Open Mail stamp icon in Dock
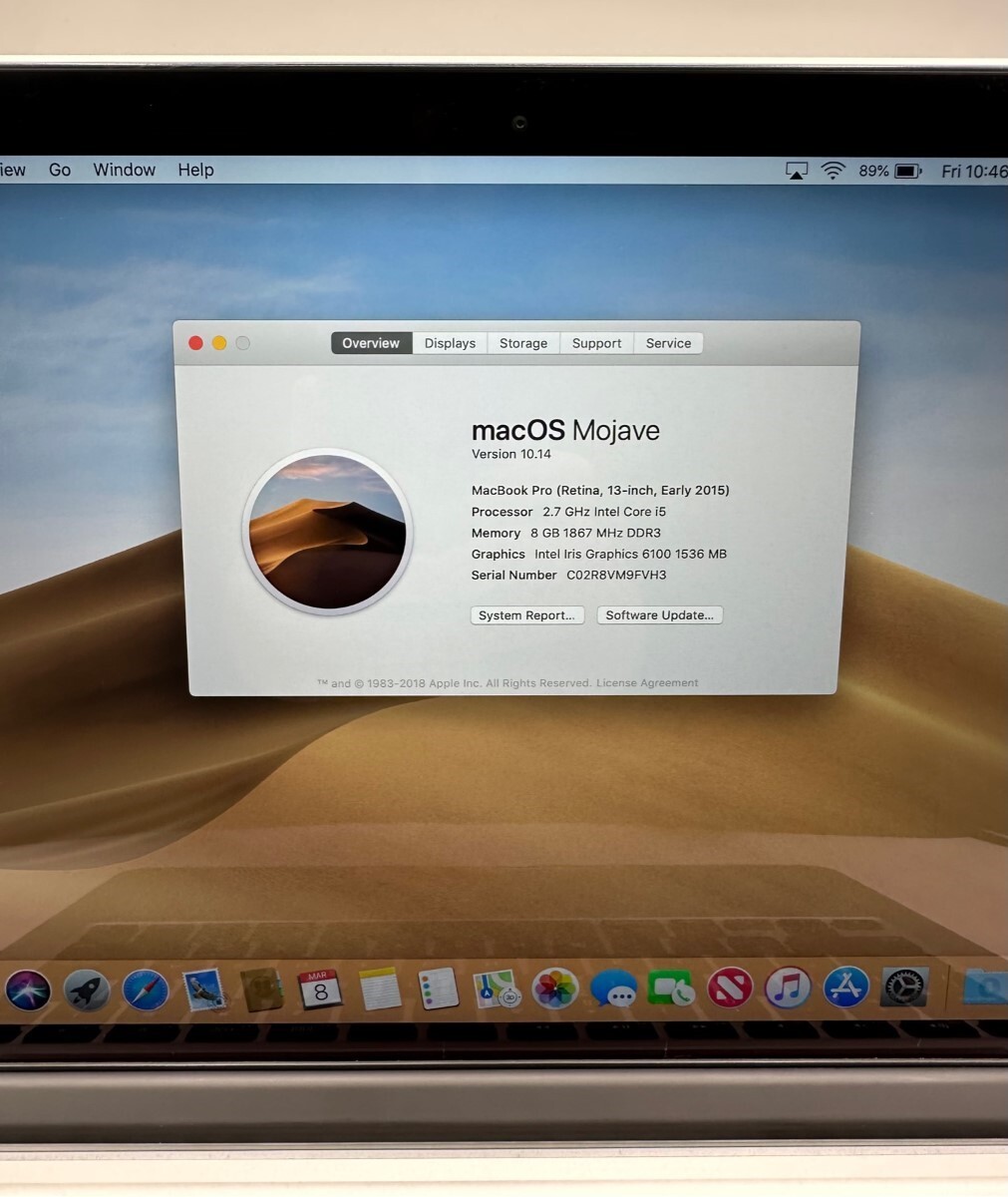The width and height of the screenshot is (1008, 1197). 204,991
